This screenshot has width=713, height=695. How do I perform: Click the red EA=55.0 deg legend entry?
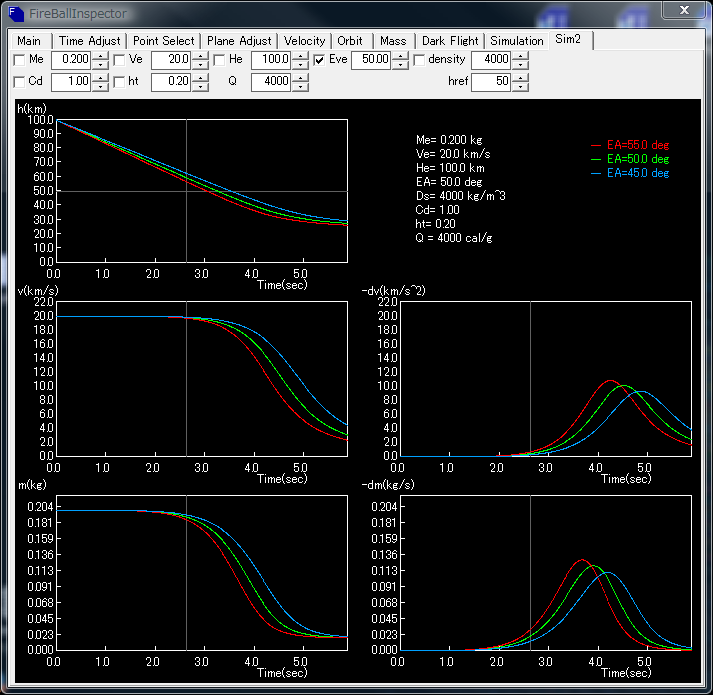pos(637,144)
